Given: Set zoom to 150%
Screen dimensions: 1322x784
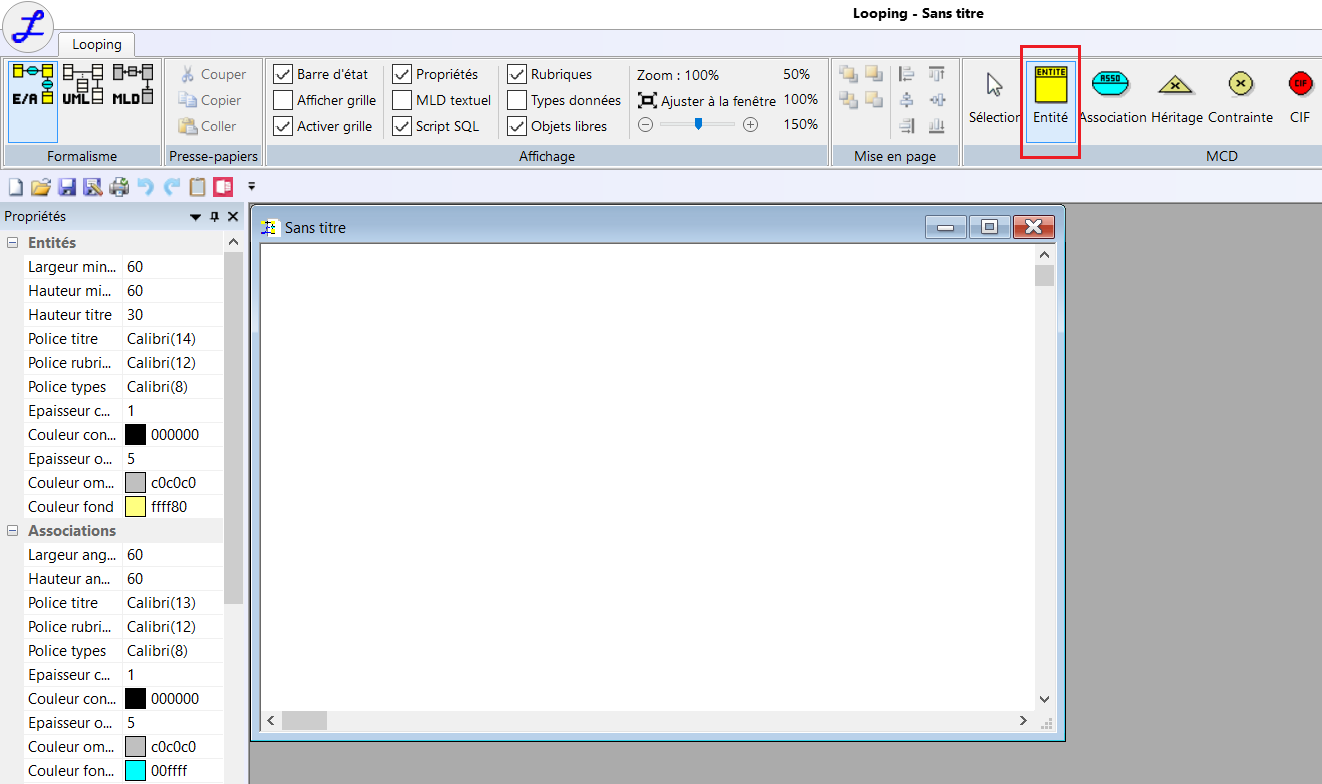Looking at the screenshot, I should (x=801, y=125).
